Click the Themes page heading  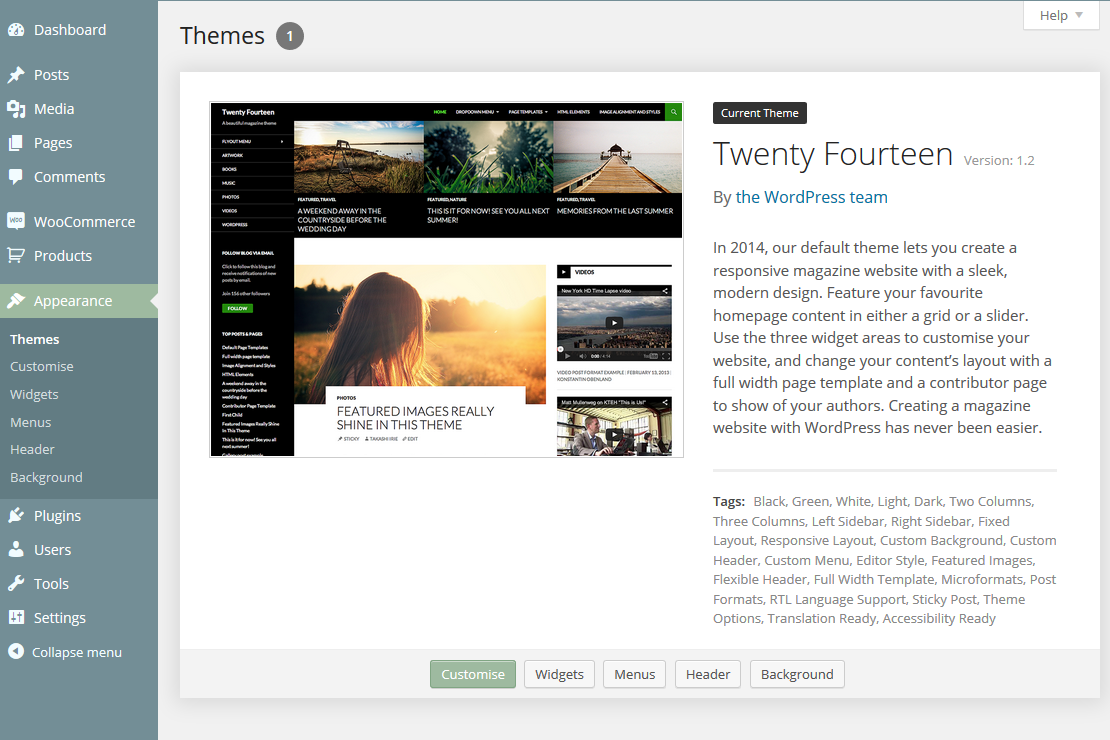pos(222,35)
